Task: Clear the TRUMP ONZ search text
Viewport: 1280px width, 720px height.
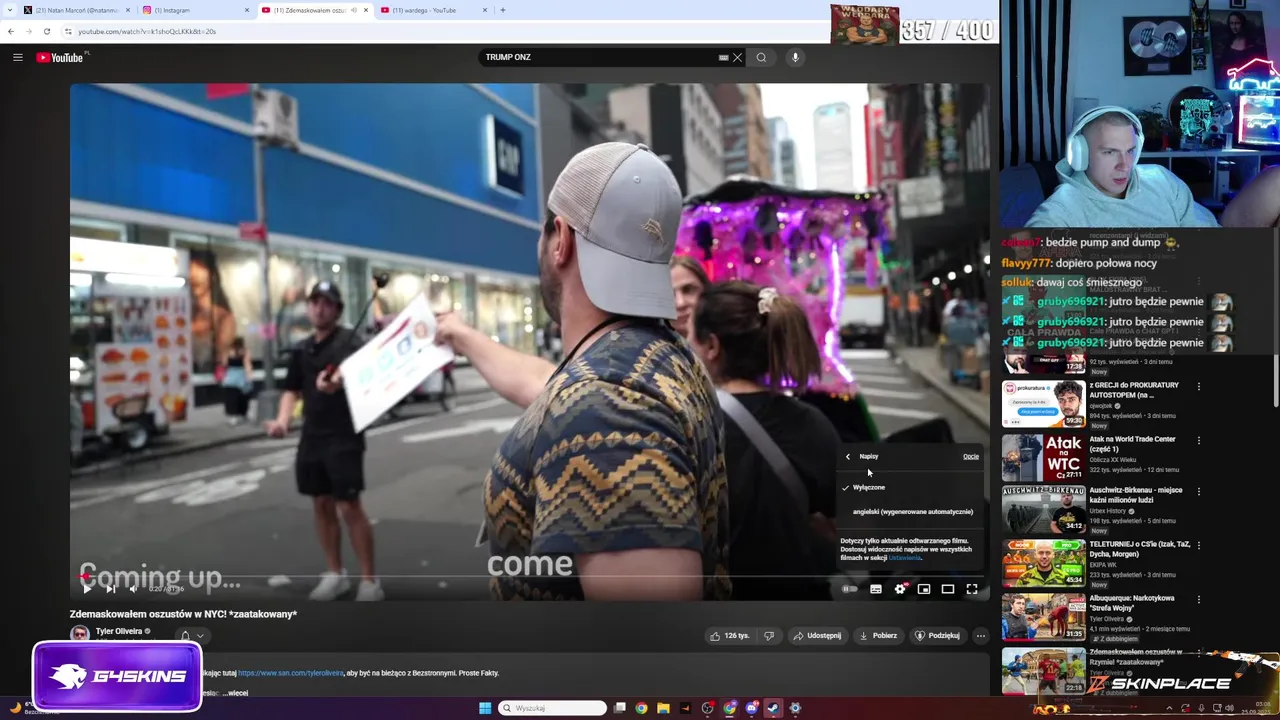Action: (738, 57)
